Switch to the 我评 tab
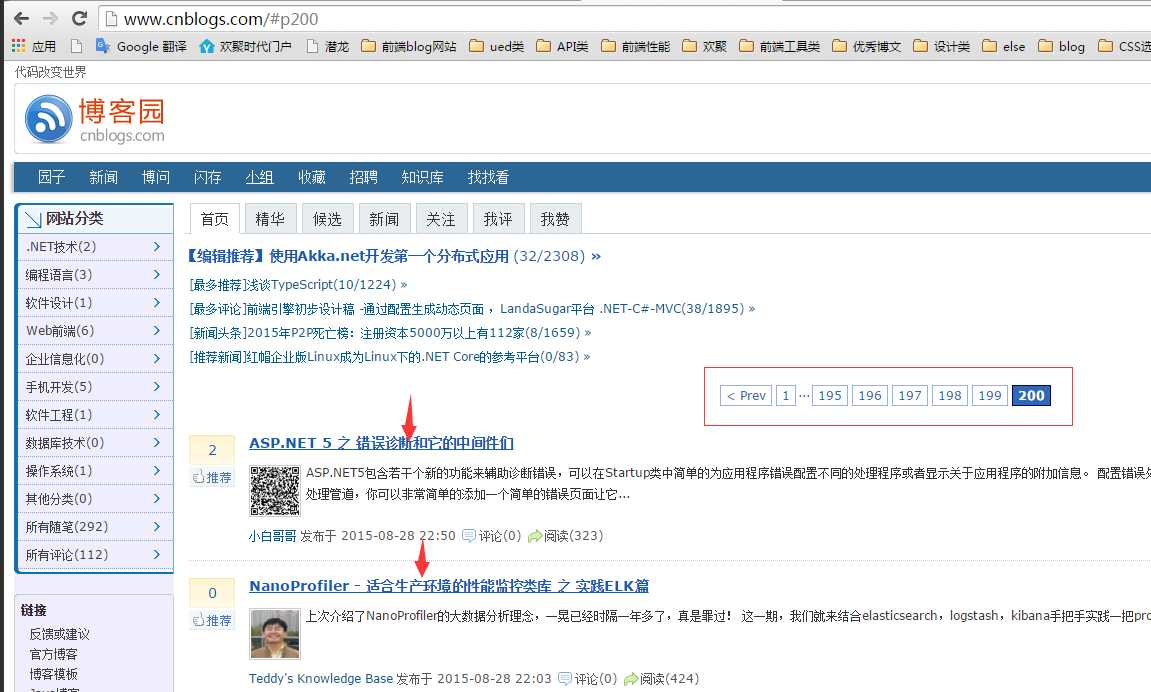1151x692 pixels. (x=498, y=219)
